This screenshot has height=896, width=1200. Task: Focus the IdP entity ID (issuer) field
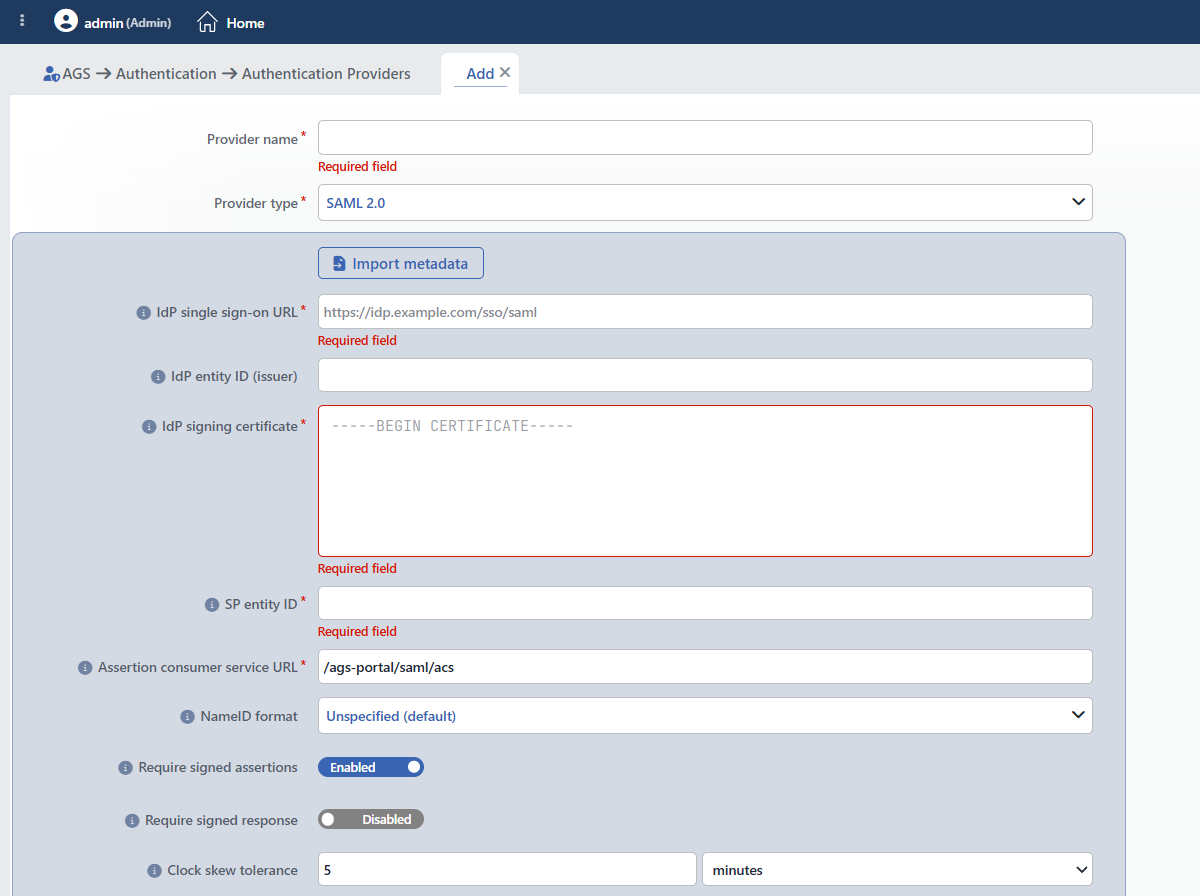point(705,375)
